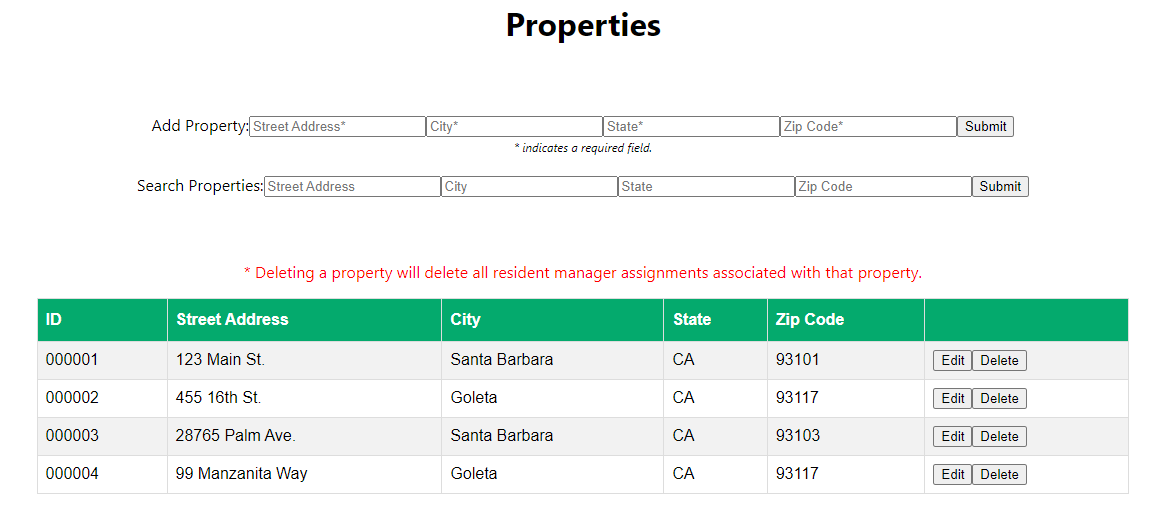Focus the Add Property Street Address field
This screenshot has width=1162, height=515.
point(337,127)
